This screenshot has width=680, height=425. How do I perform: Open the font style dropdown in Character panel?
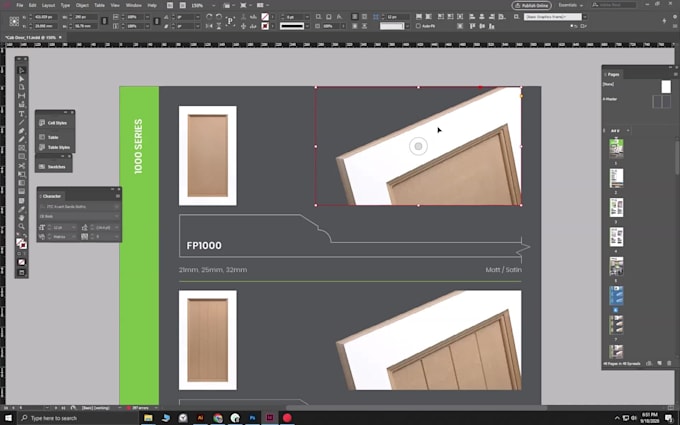click(x=117, y=216)
